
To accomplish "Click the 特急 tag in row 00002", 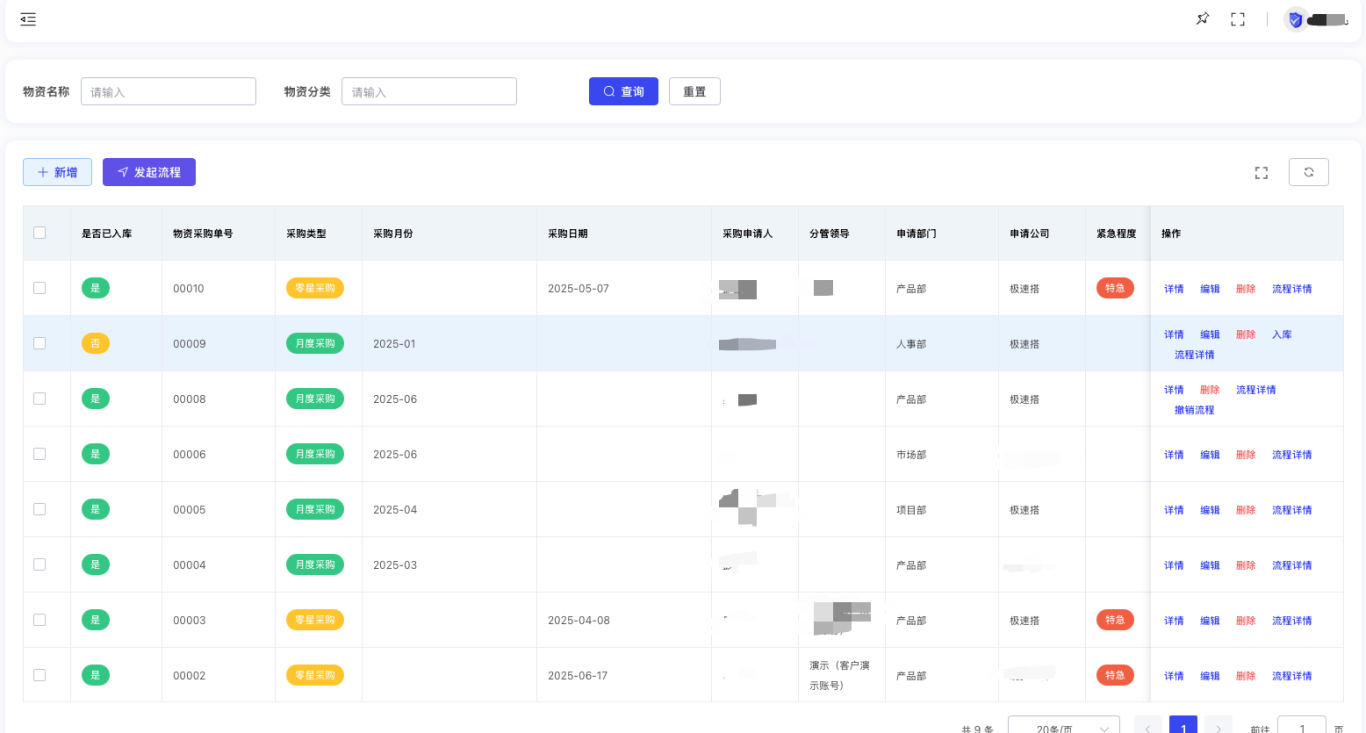I will 1115,675.
